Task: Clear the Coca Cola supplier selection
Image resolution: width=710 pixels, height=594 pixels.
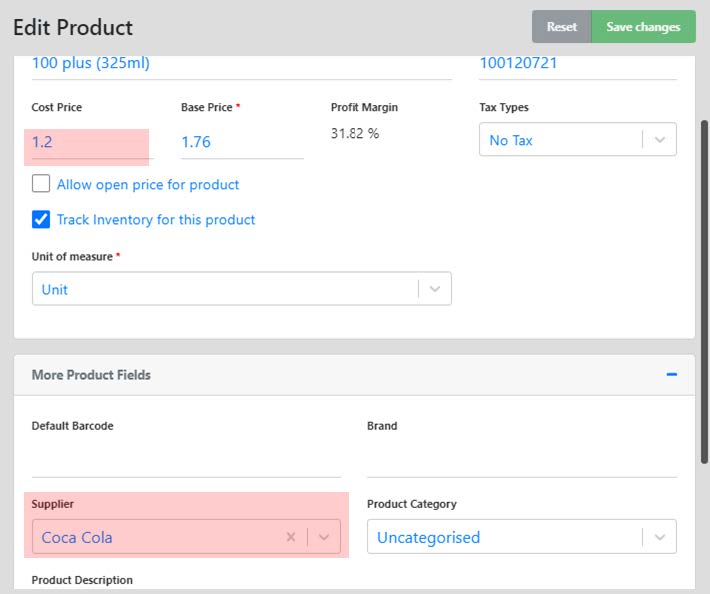Action: coord(291,537)
